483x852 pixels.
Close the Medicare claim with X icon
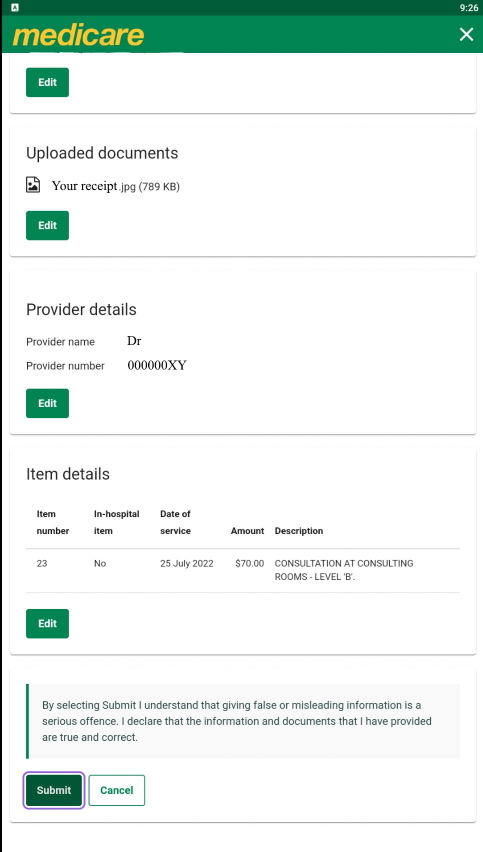coord(466,35)
